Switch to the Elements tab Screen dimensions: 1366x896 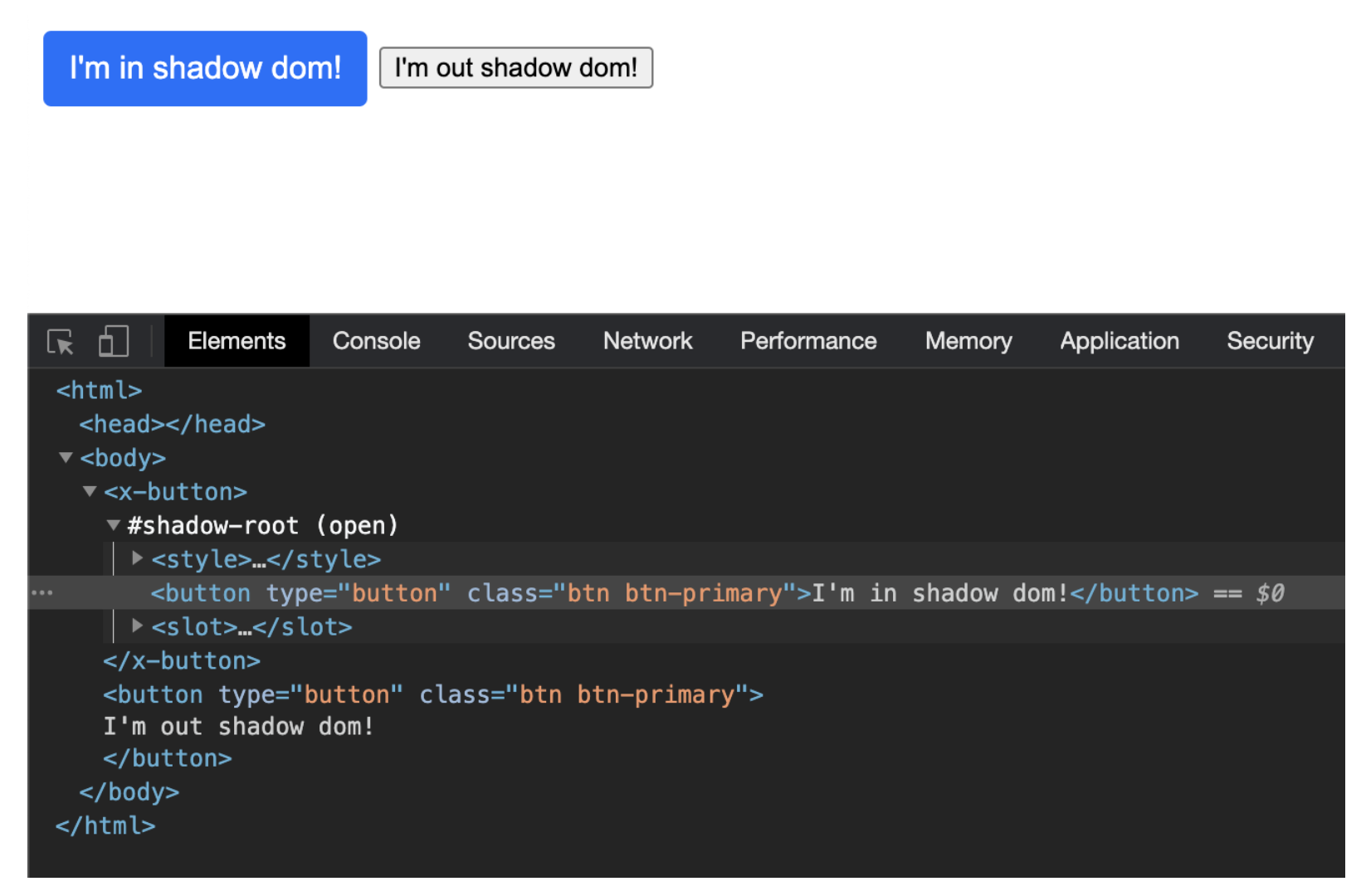(x=237, y=341)
